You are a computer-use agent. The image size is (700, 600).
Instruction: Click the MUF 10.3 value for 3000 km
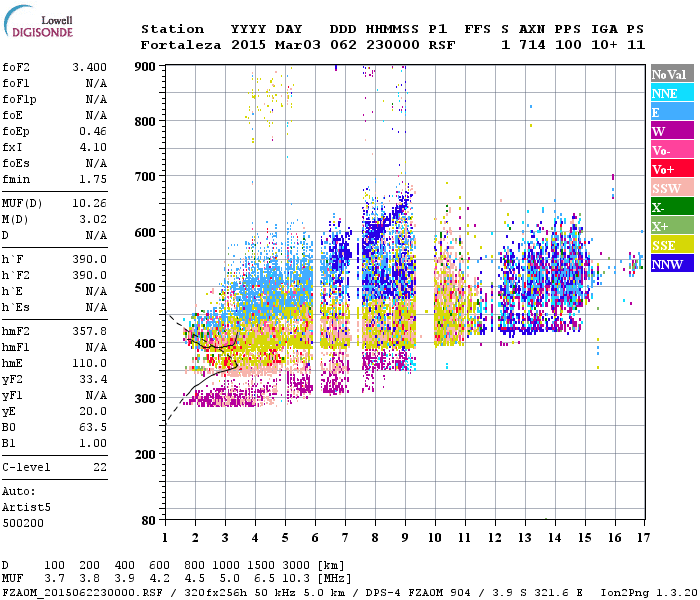coord(296,579)
